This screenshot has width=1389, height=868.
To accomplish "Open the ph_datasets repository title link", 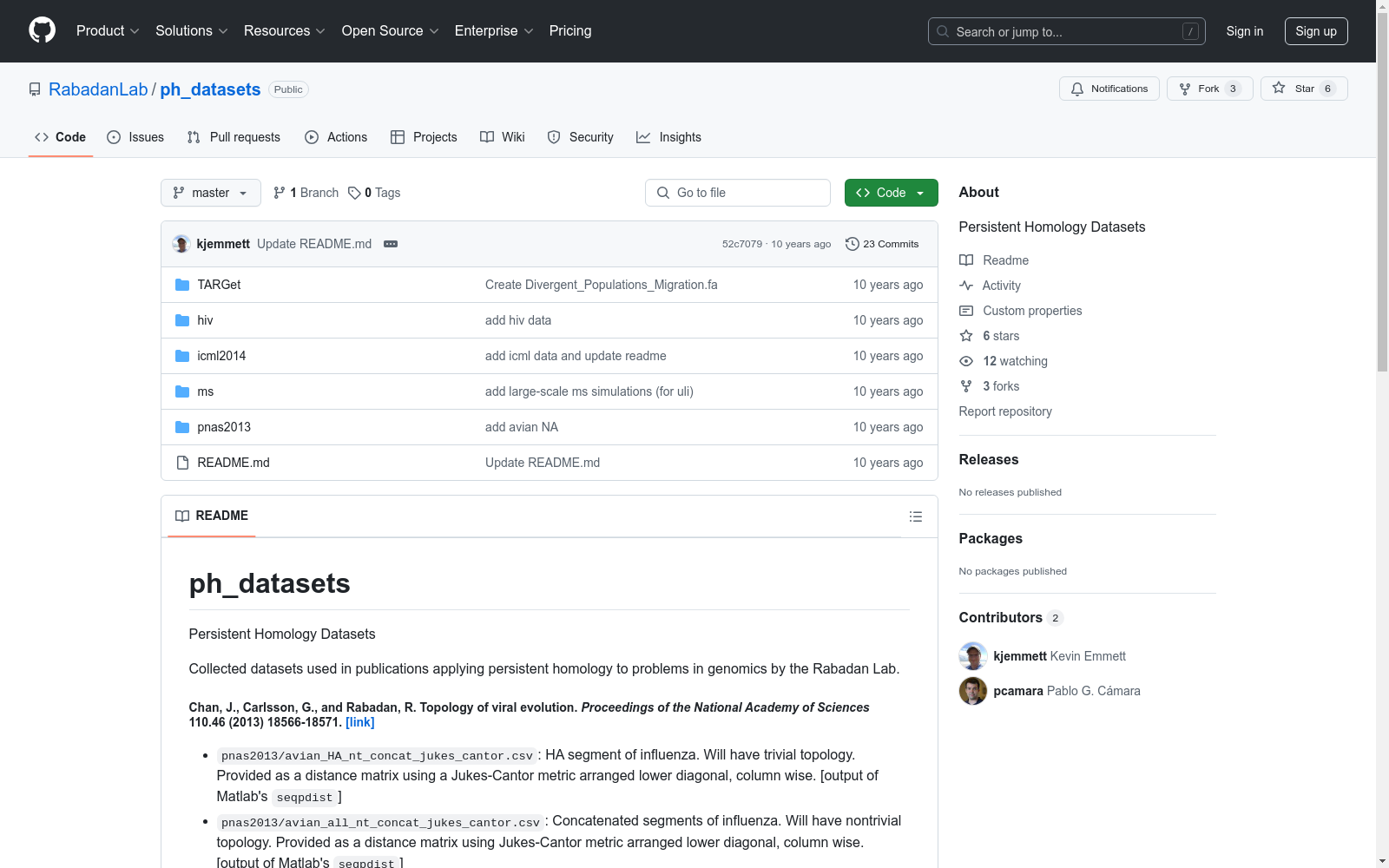I will point(210,89).
